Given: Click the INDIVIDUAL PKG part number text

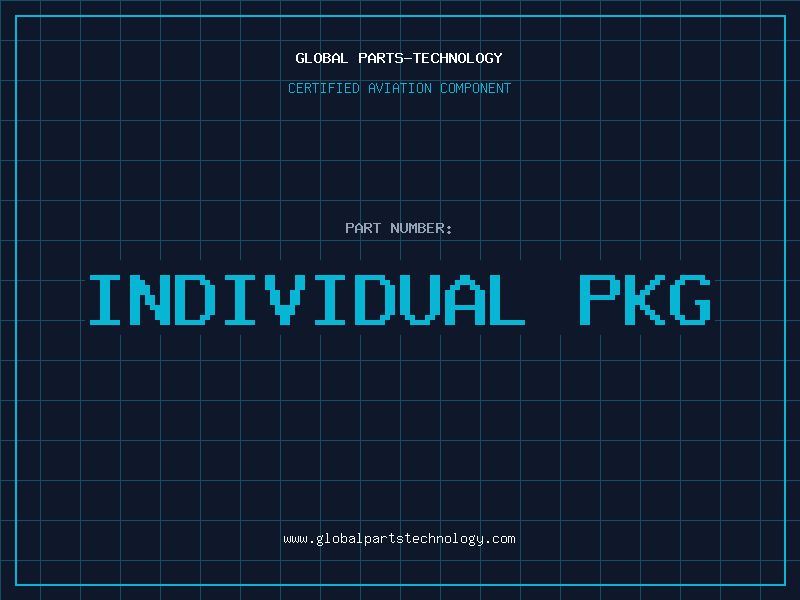Looking at the screenshot, I should [x=400, y=300].
